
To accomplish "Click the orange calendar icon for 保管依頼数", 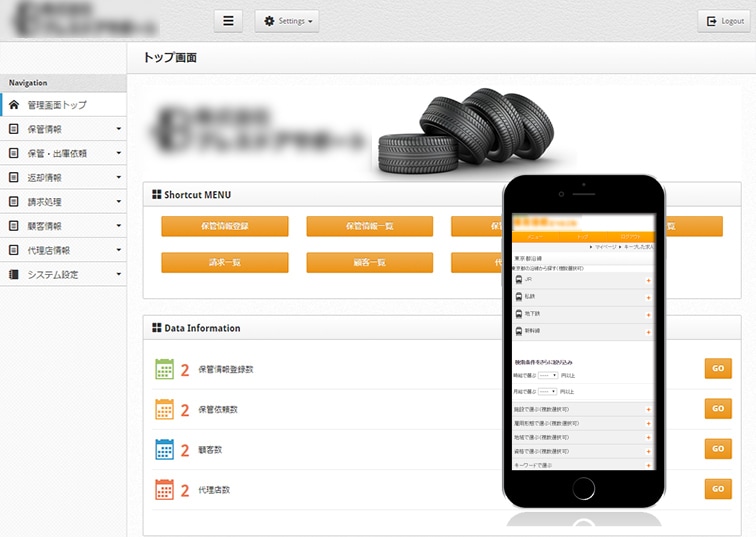I will (164, 409).
